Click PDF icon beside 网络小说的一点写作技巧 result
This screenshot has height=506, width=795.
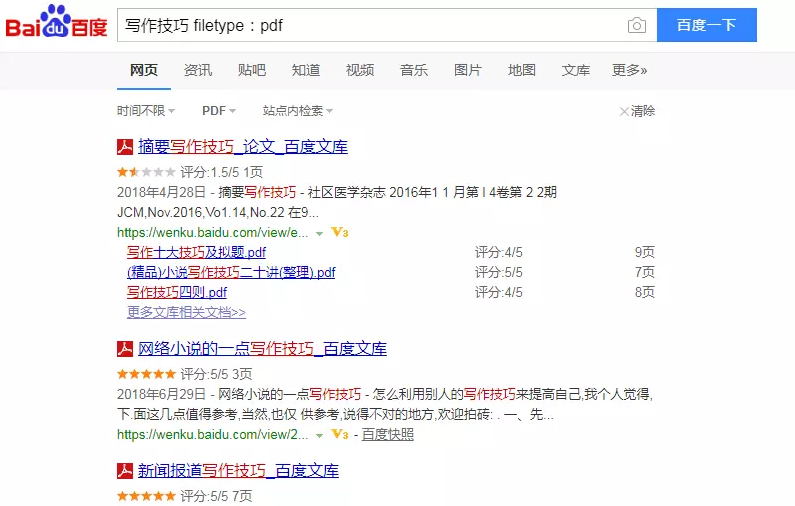point(125,349)
